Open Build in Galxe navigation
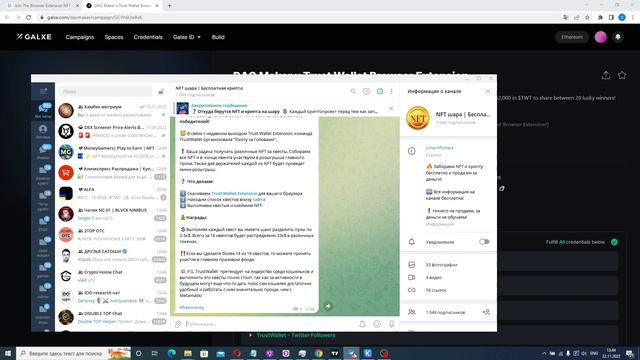The image size is (640, 360). pyautogui.click(x=218, y=37)
